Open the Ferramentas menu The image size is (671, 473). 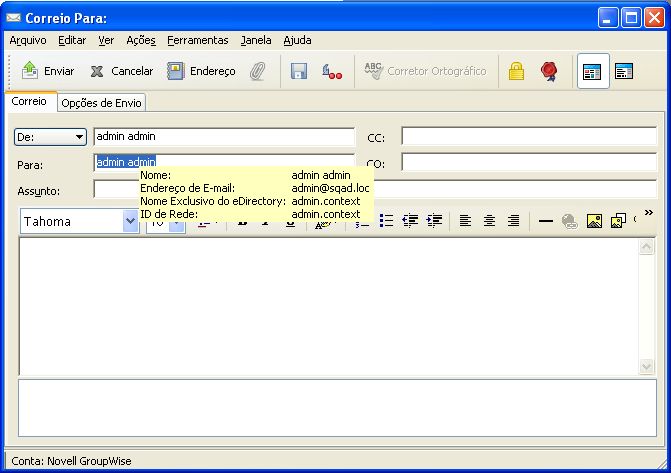pyautogui.click(x=198, y=40)
